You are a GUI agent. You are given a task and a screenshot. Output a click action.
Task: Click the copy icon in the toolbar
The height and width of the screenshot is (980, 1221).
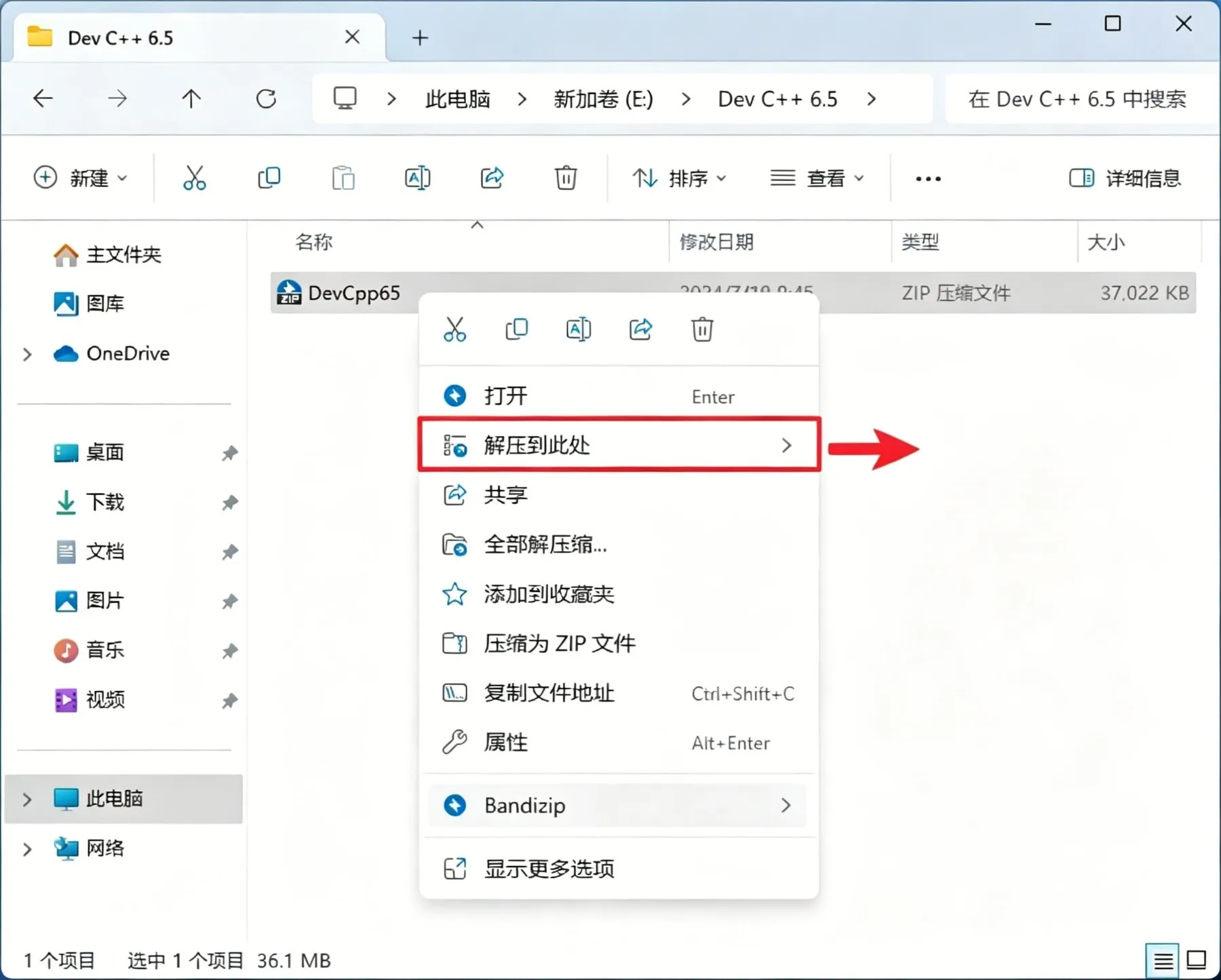(269, 178)
